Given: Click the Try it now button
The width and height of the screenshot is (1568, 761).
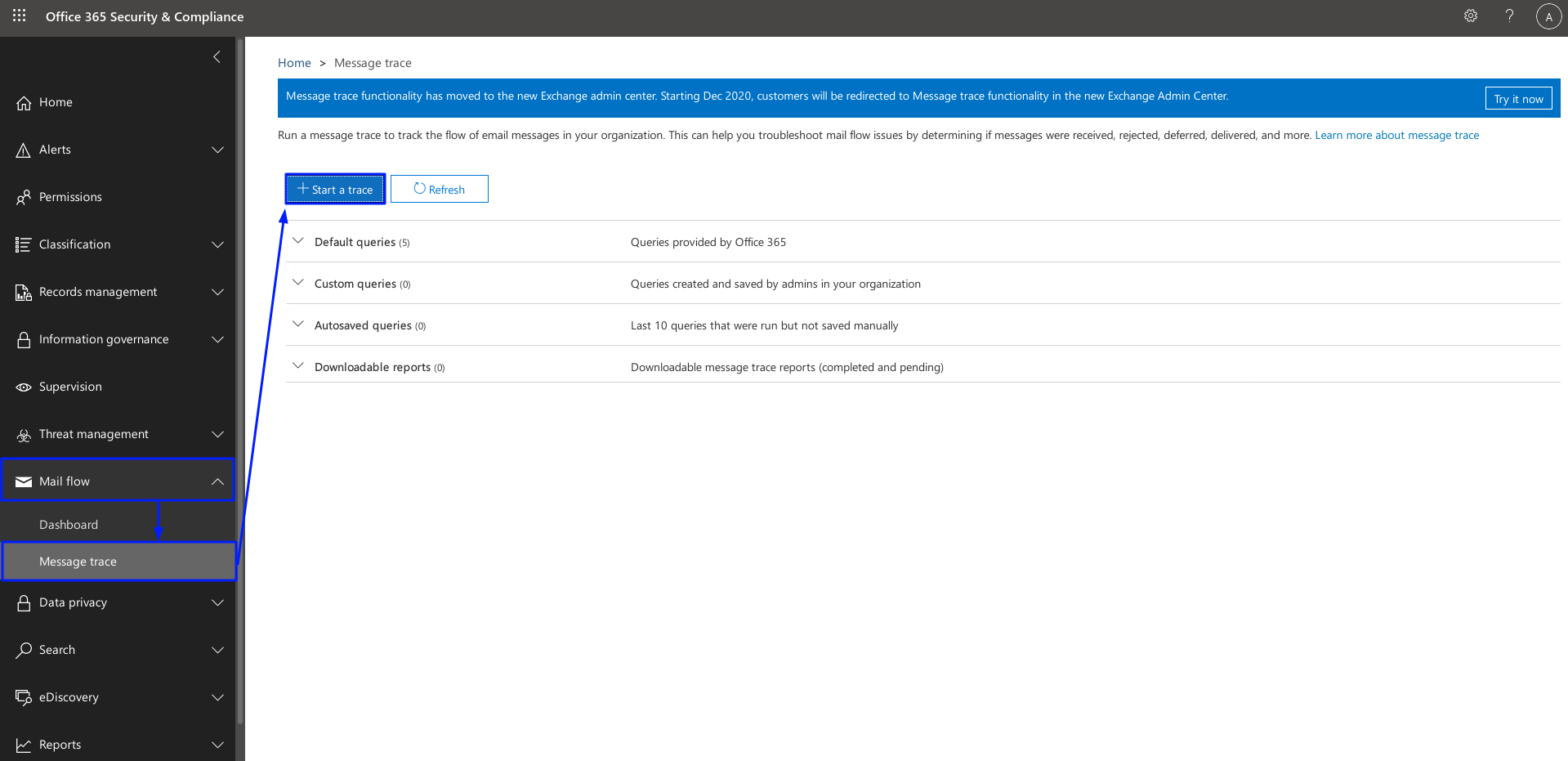Looking at the screenshot, I should point(1518,98).
